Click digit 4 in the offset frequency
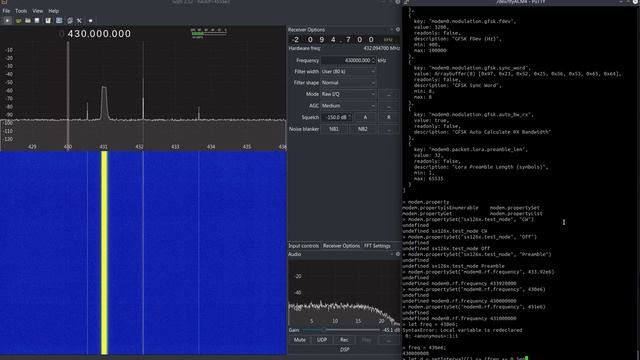640x360 pixels. (x=333, y=40)
